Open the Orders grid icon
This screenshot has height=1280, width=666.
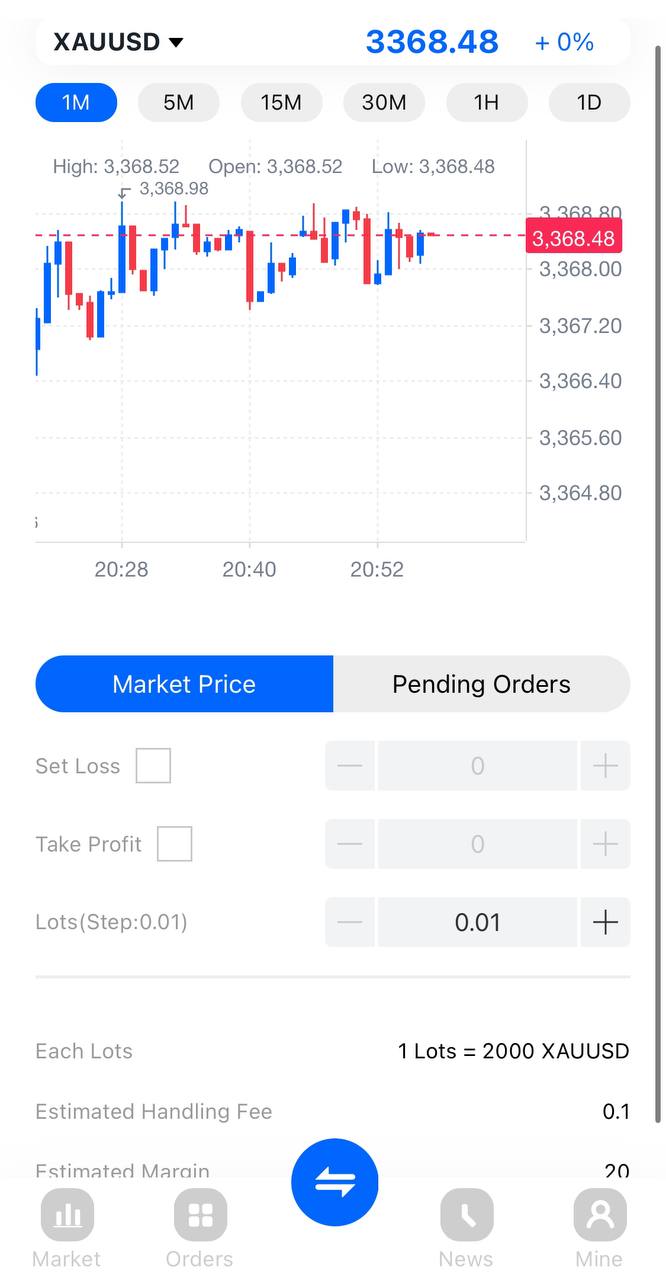(200, 1214)
